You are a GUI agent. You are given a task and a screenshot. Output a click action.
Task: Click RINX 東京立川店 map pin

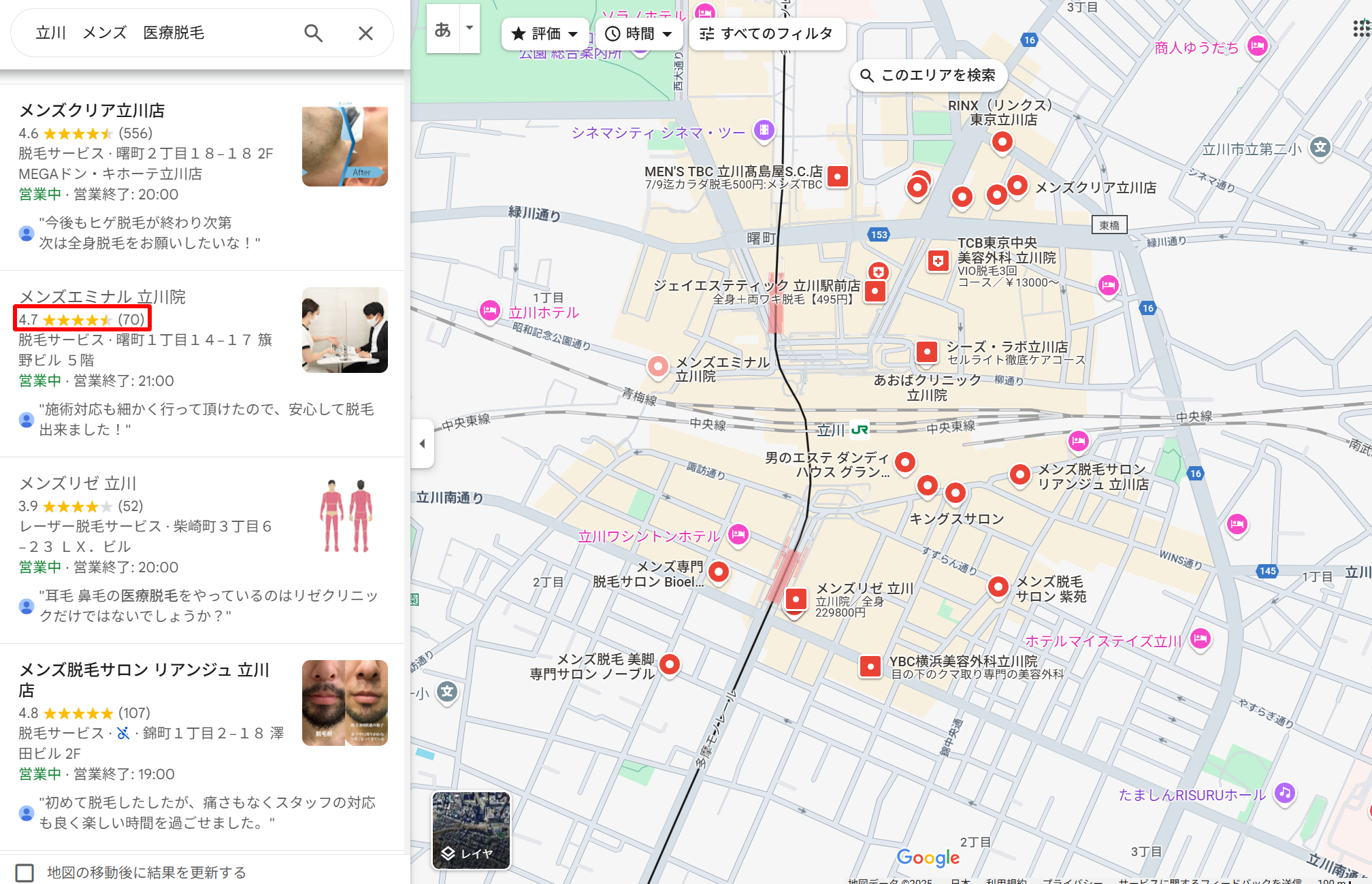[1002, 142]
